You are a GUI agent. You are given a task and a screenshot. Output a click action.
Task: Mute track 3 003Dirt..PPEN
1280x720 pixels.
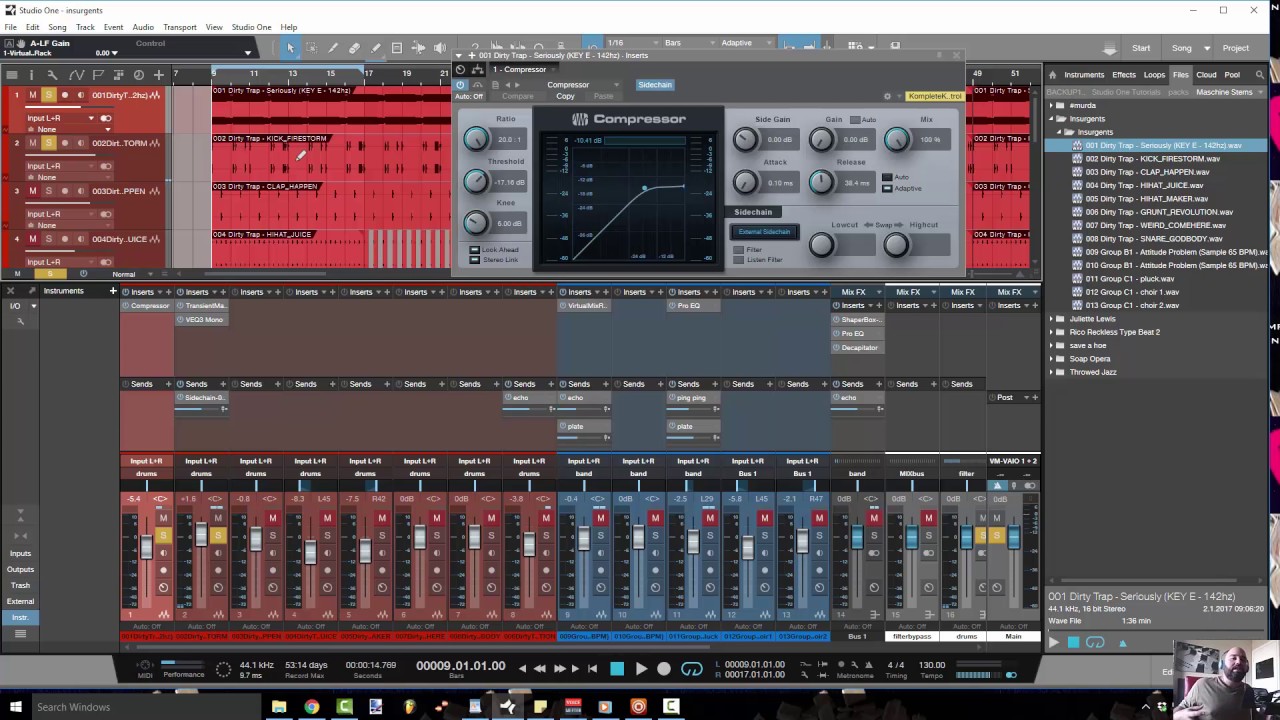coord(32,191)
